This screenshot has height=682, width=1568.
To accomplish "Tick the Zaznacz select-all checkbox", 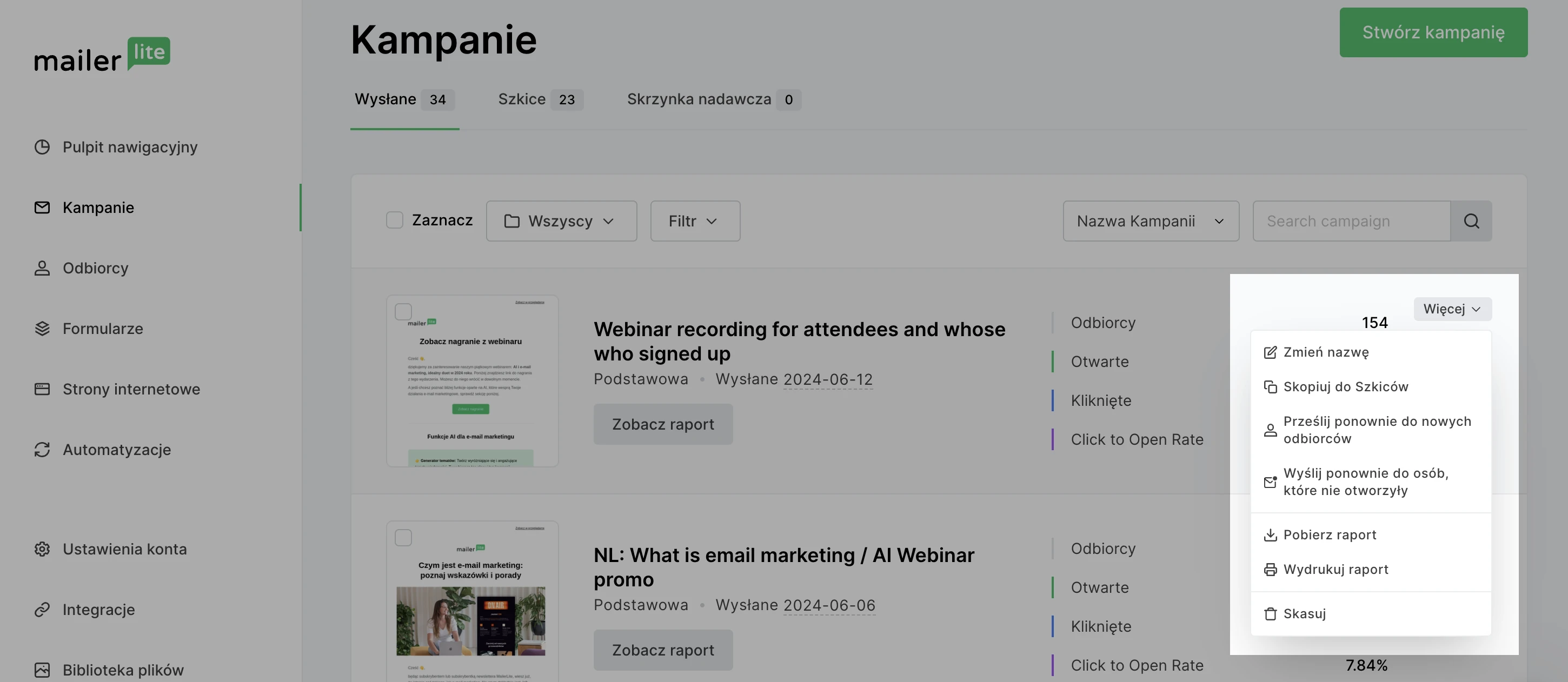I will pos(395,220).
